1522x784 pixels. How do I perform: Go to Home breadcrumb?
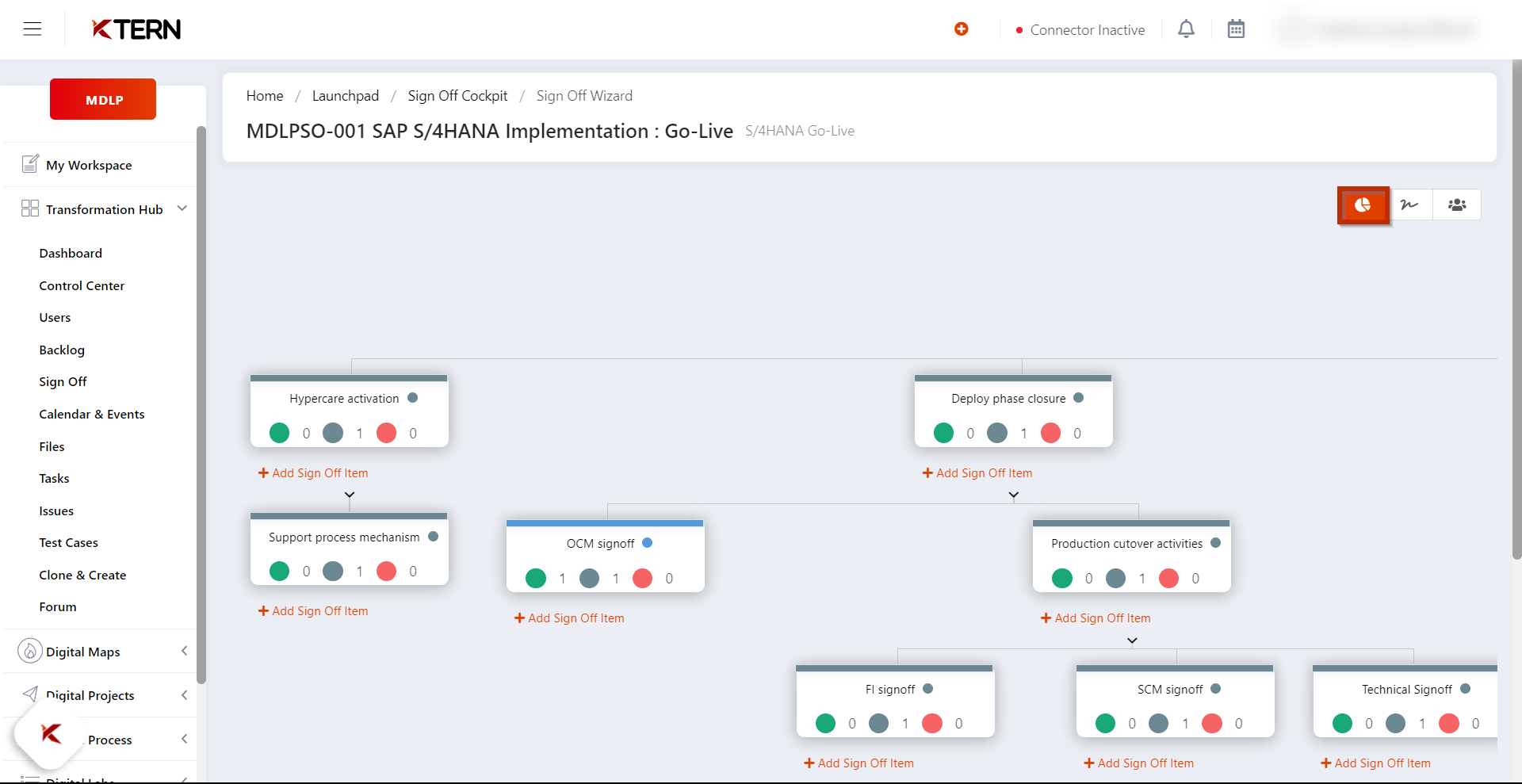[x=265, y=96]
